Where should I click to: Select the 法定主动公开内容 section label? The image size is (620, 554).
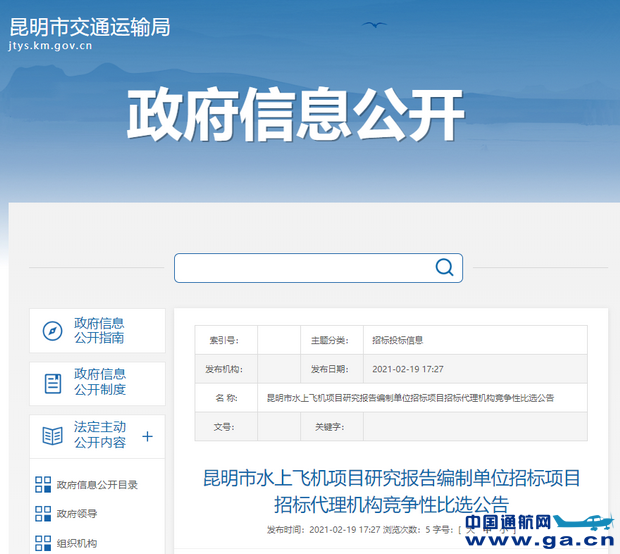coord(99,435)
